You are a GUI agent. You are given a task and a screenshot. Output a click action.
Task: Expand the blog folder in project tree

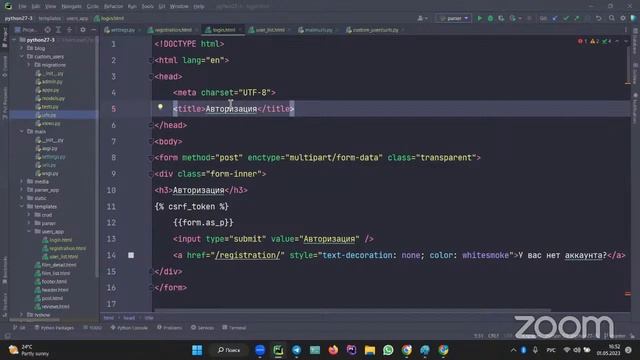22,48
